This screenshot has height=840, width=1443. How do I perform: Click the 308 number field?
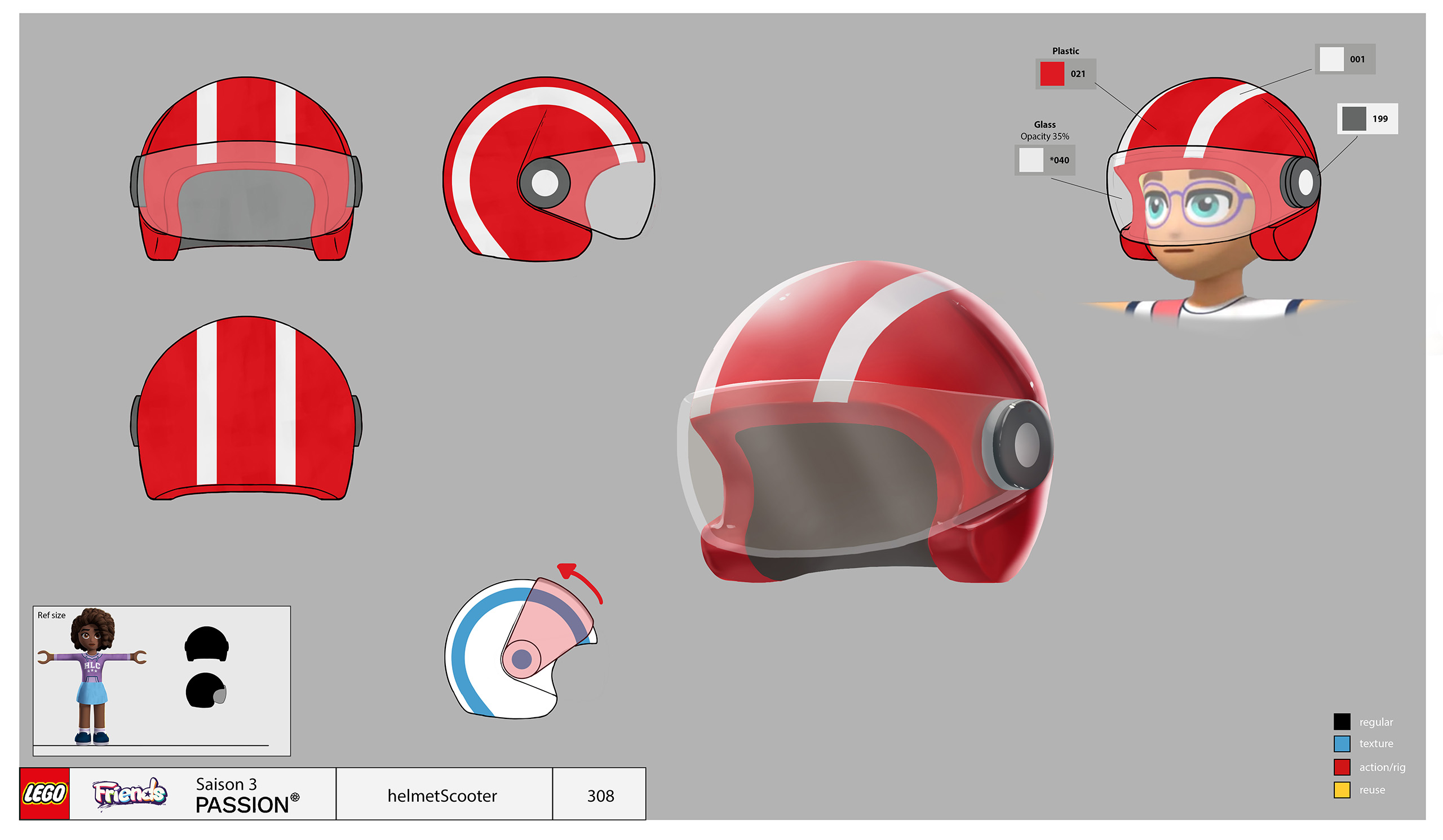600,795
